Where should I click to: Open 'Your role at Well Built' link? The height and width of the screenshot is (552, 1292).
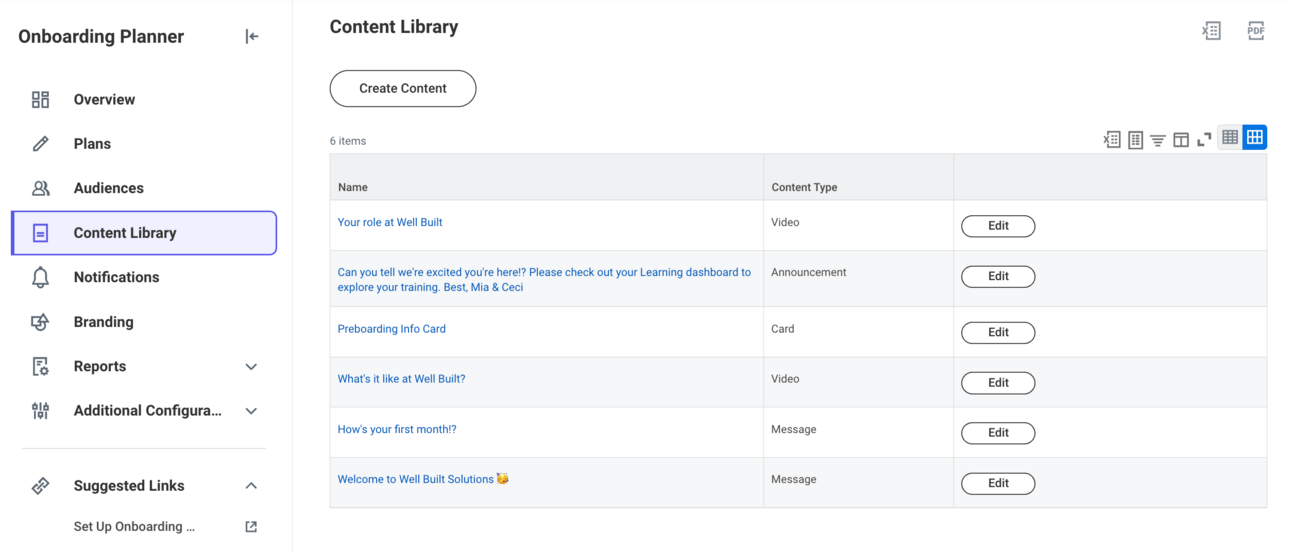coord(390,222)
